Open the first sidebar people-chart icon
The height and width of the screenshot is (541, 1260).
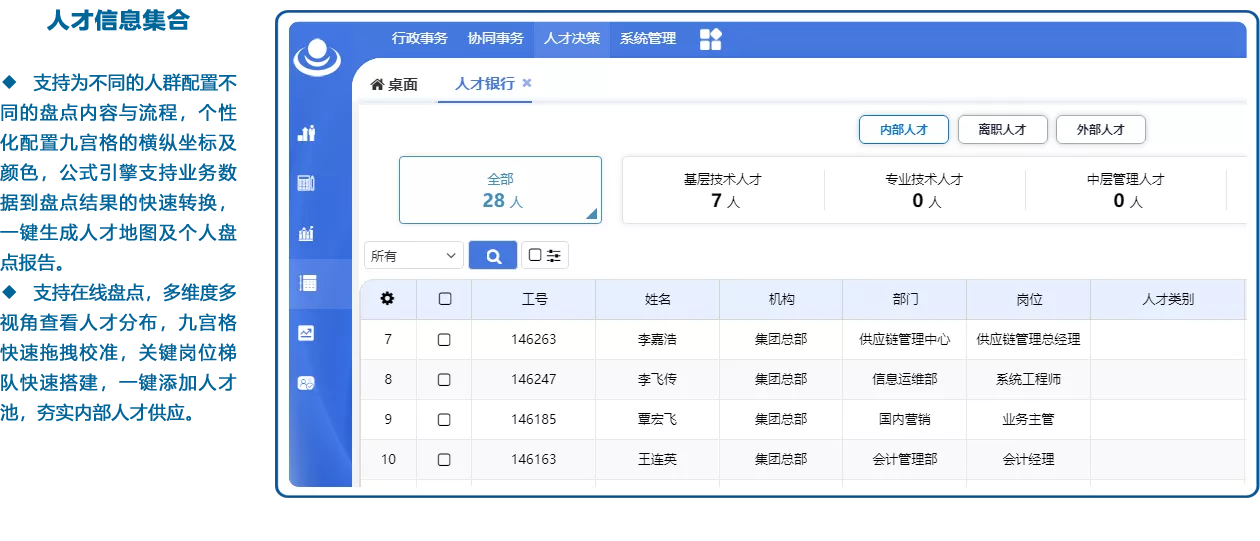tap(307, 133)
